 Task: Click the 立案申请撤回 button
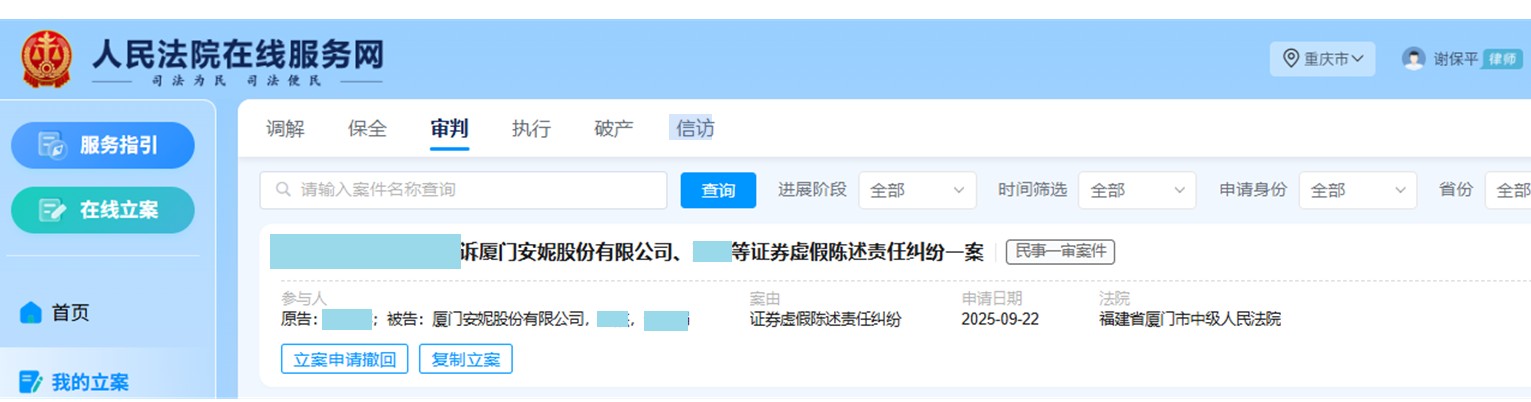click(x=345, y=359)
